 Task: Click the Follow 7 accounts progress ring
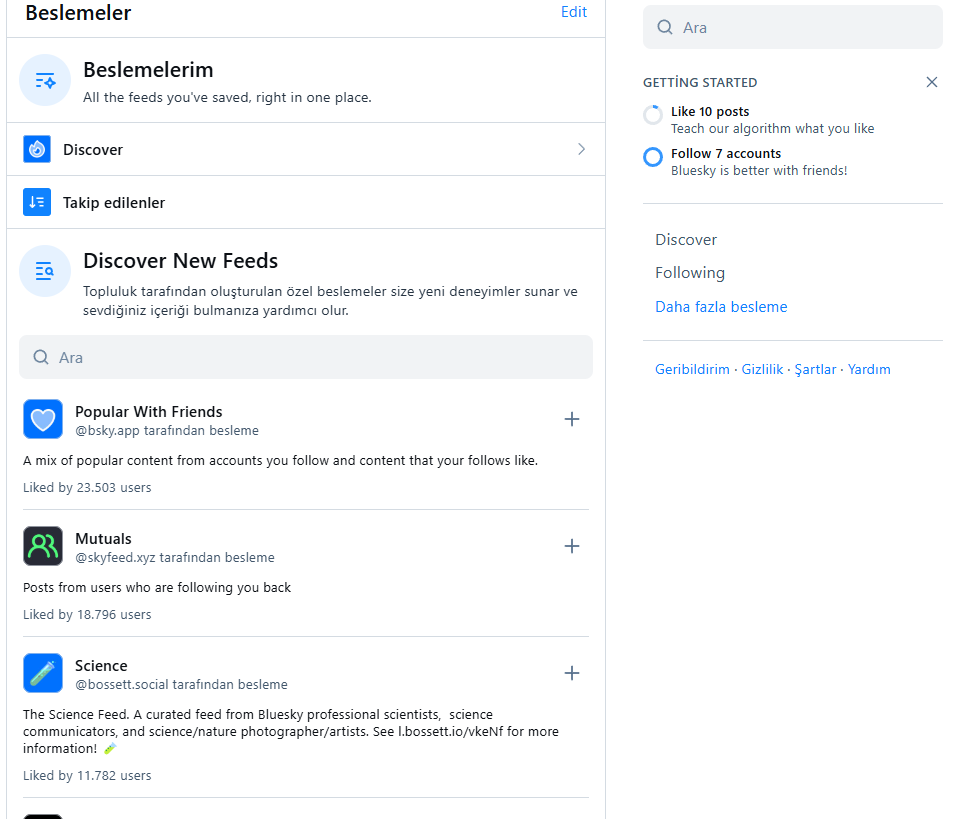point(653,157)
